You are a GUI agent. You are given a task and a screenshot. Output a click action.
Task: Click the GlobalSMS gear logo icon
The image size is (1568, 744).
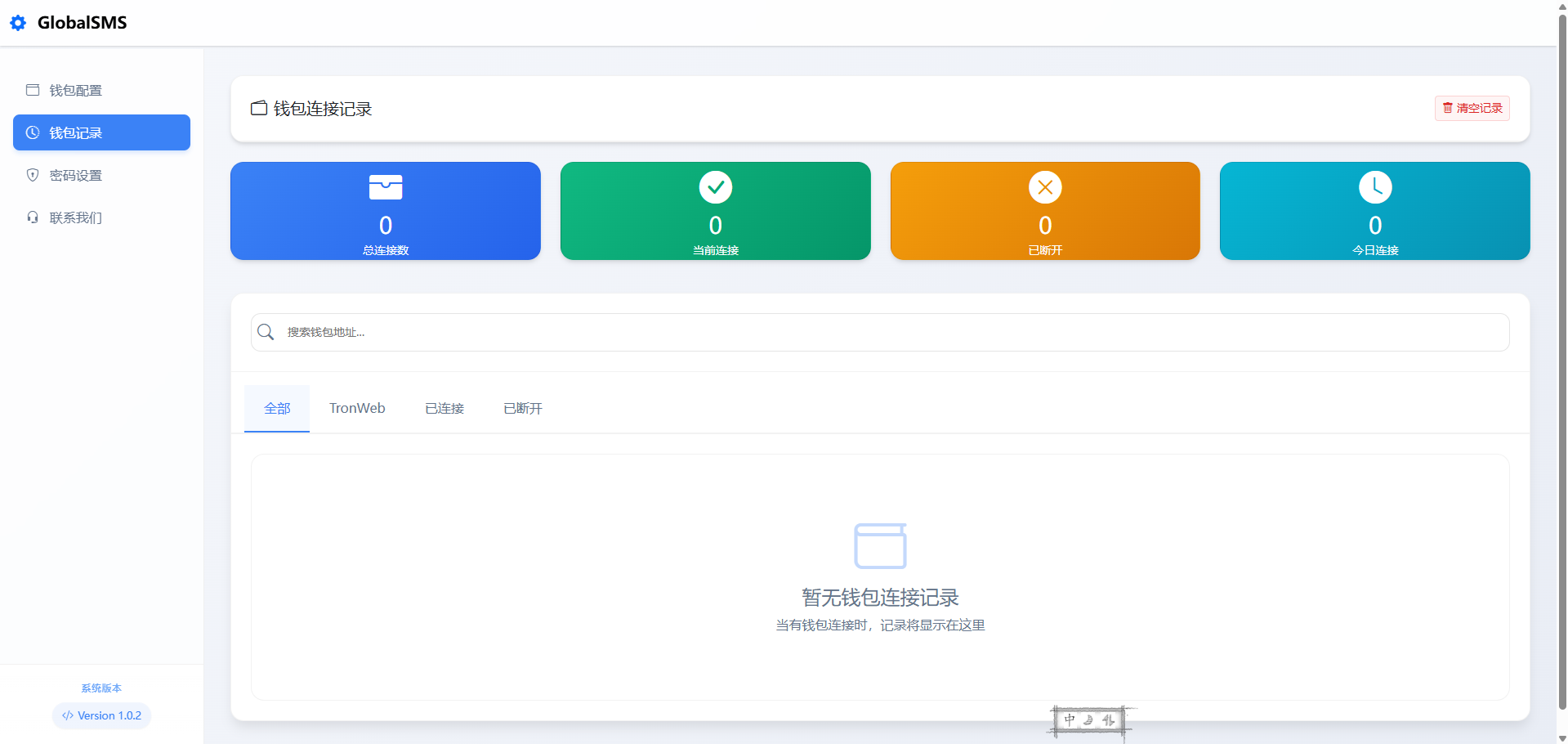[x=18, y=23]
